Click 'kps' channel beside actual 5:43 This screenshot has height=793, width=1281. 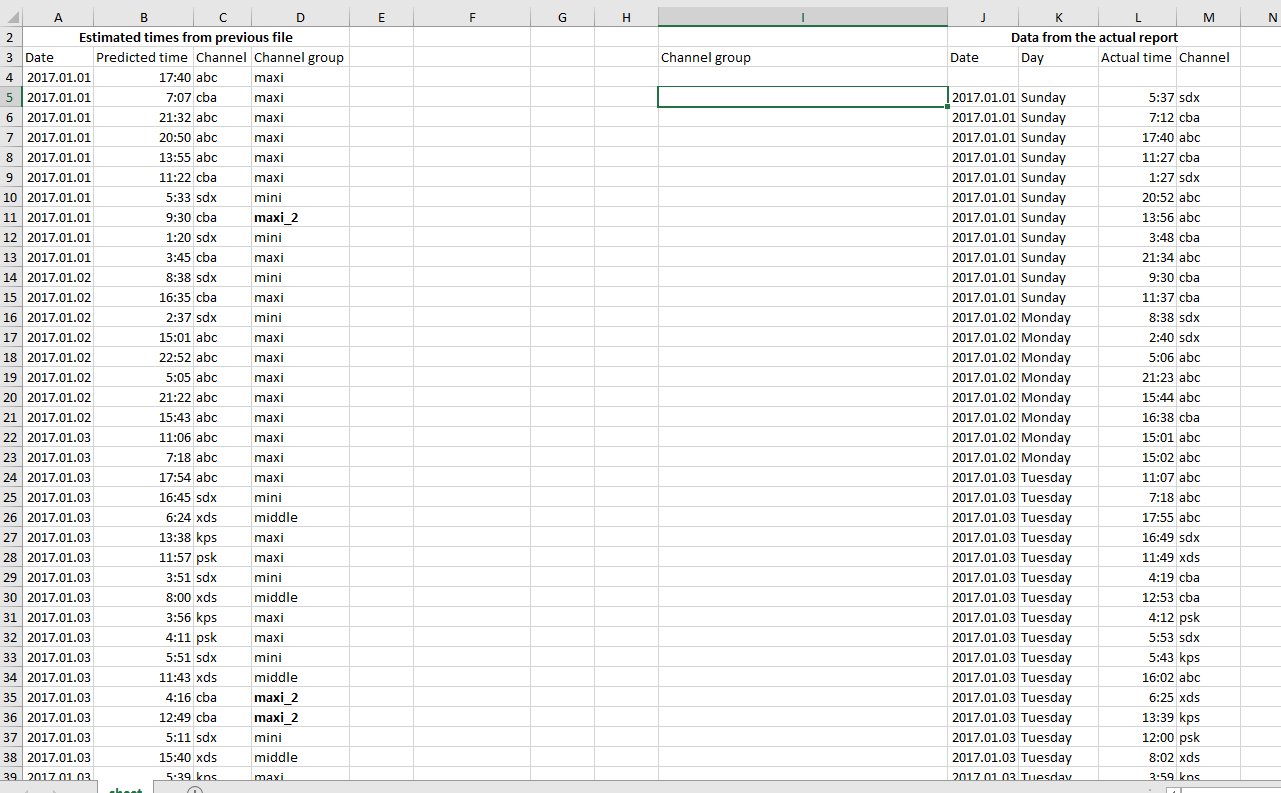pos(1209,657)
